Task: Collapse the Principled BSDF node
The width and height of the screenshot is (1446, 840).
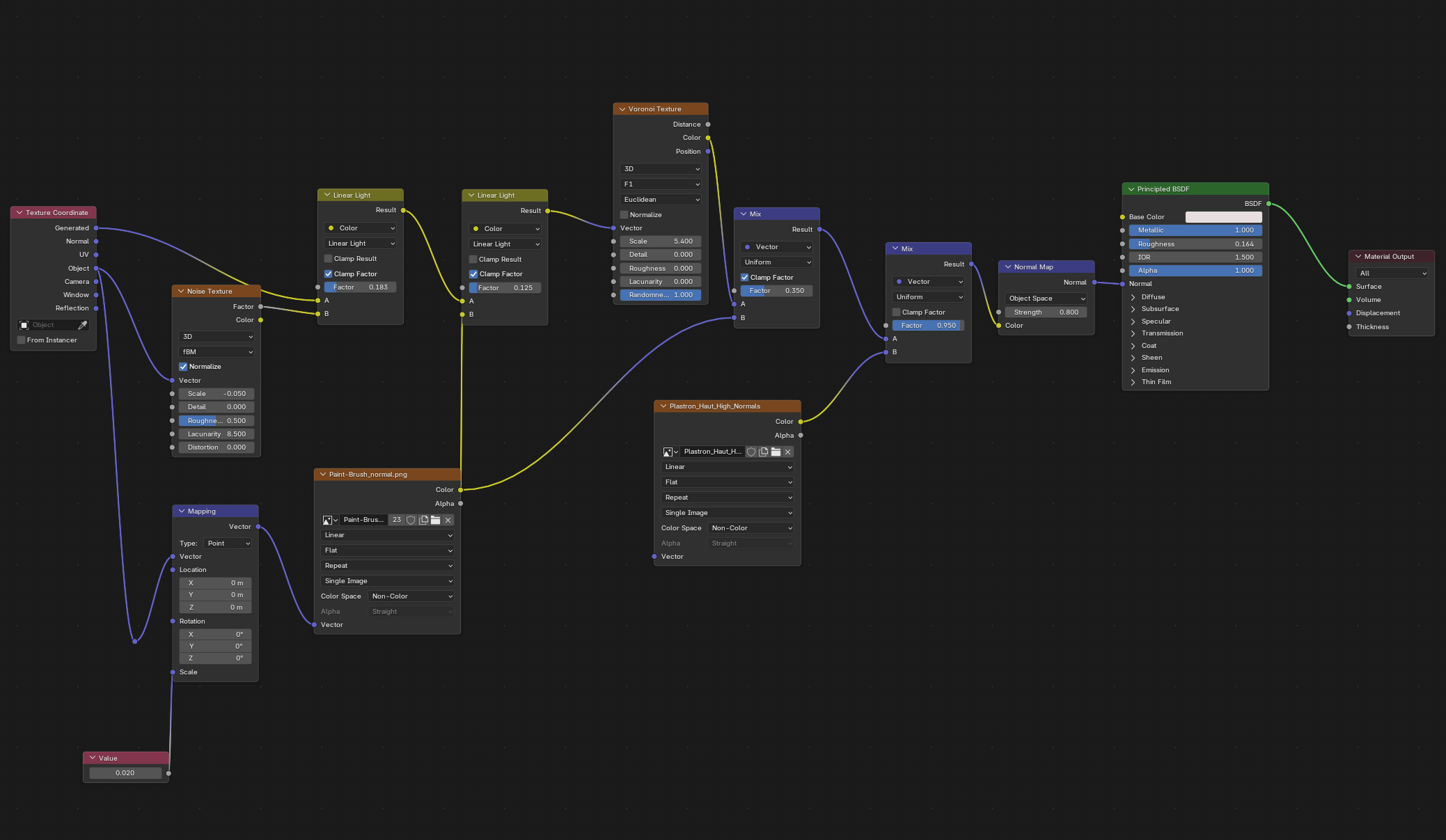Action: [x=1131, y=189]
